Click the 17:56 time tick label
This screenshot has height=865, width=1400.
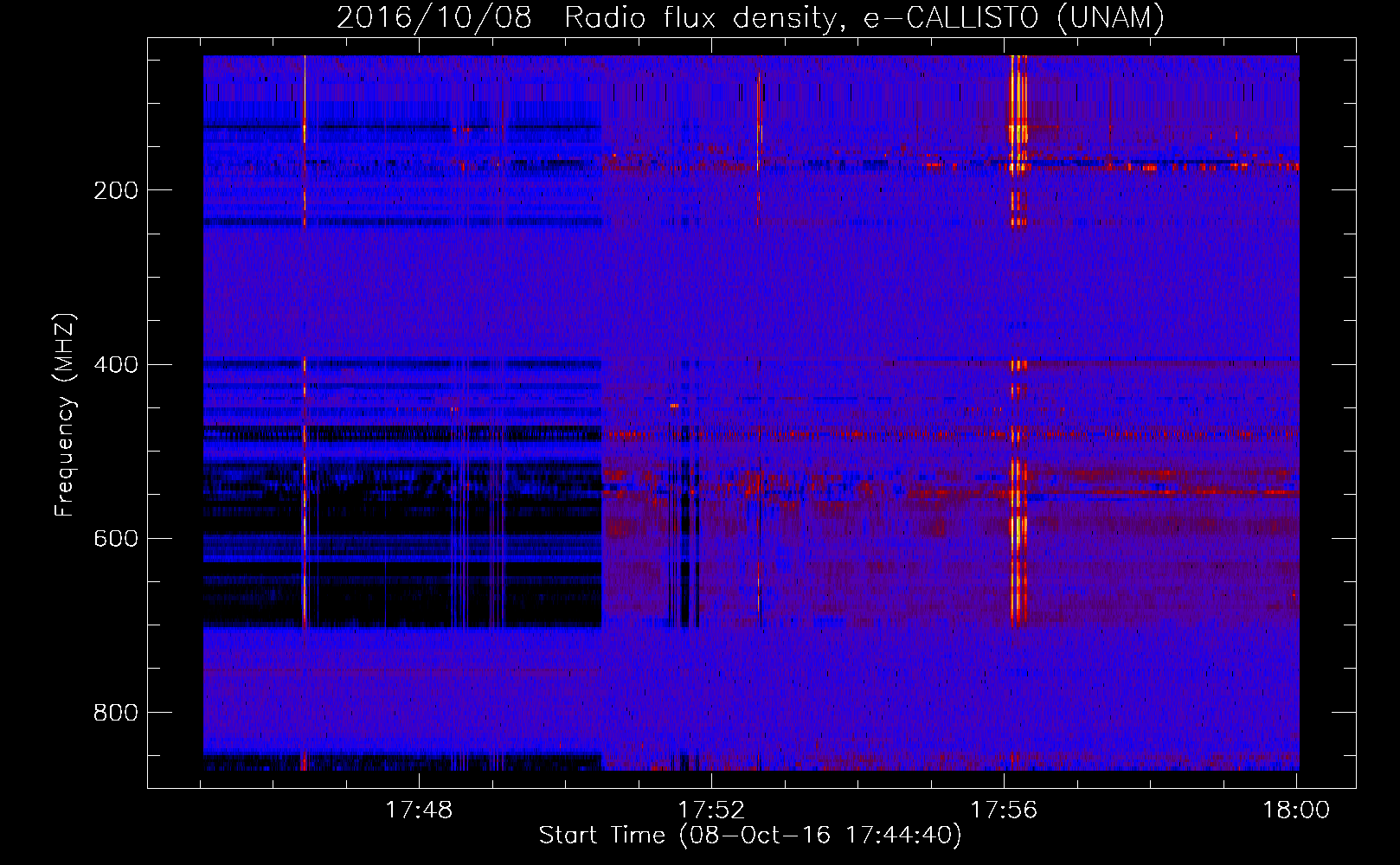1004,811
